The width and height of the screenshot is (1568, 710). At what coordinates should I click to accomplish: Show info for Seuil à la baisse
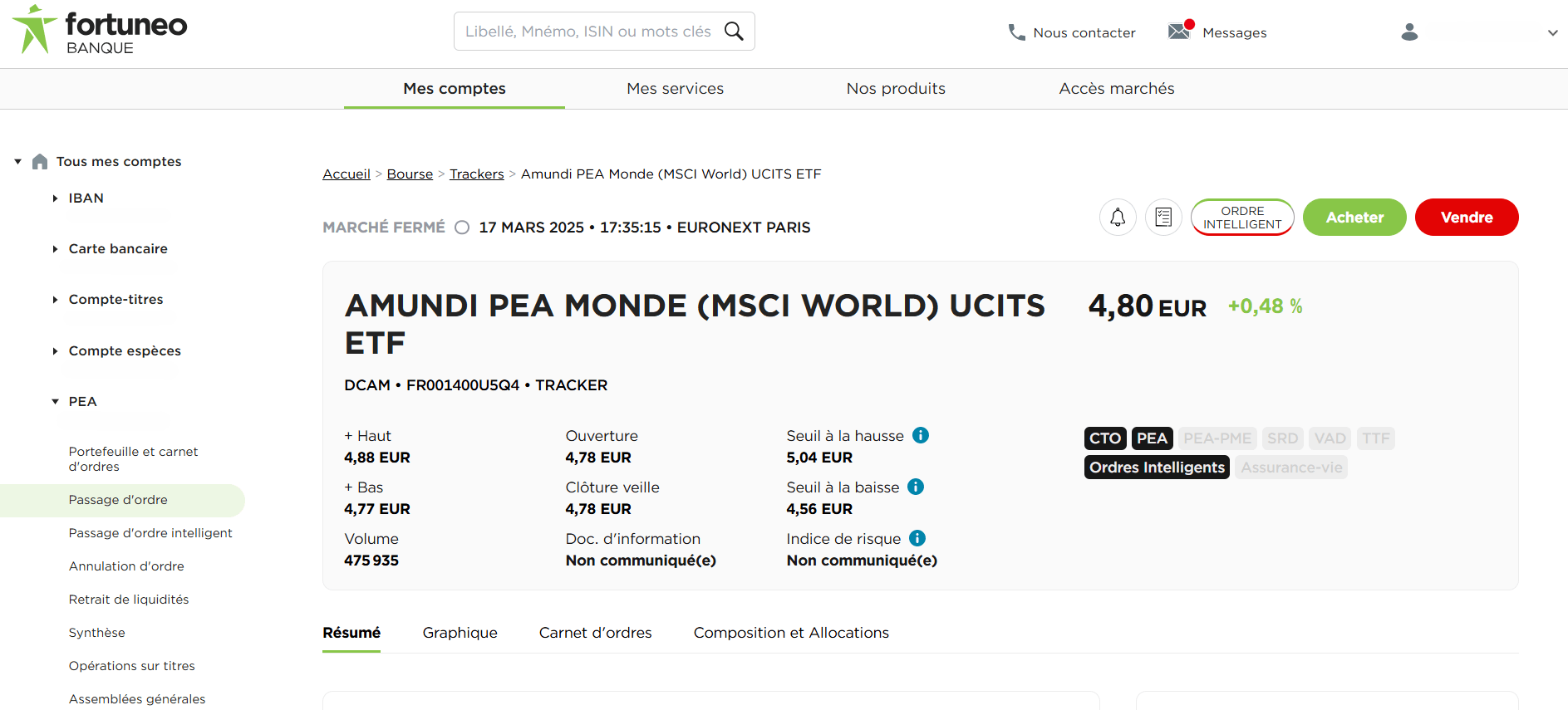pyautogui.click(x=916, y=487)
